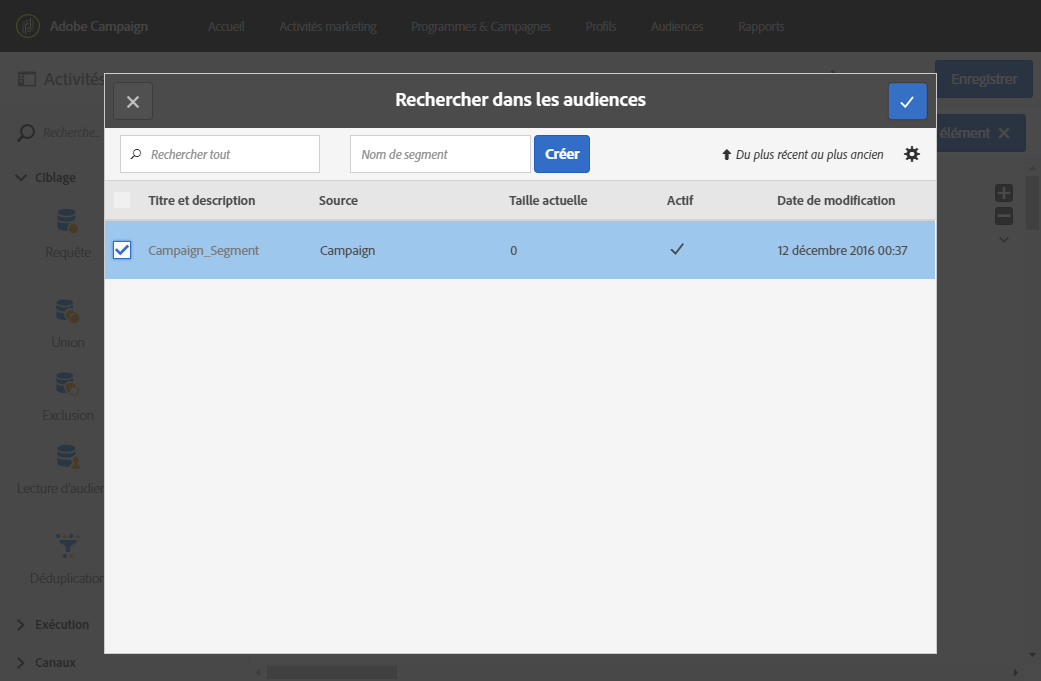The image size is (1041, 681).
Task: Sort by Titre et description column
Action: [x=202, y=200]
